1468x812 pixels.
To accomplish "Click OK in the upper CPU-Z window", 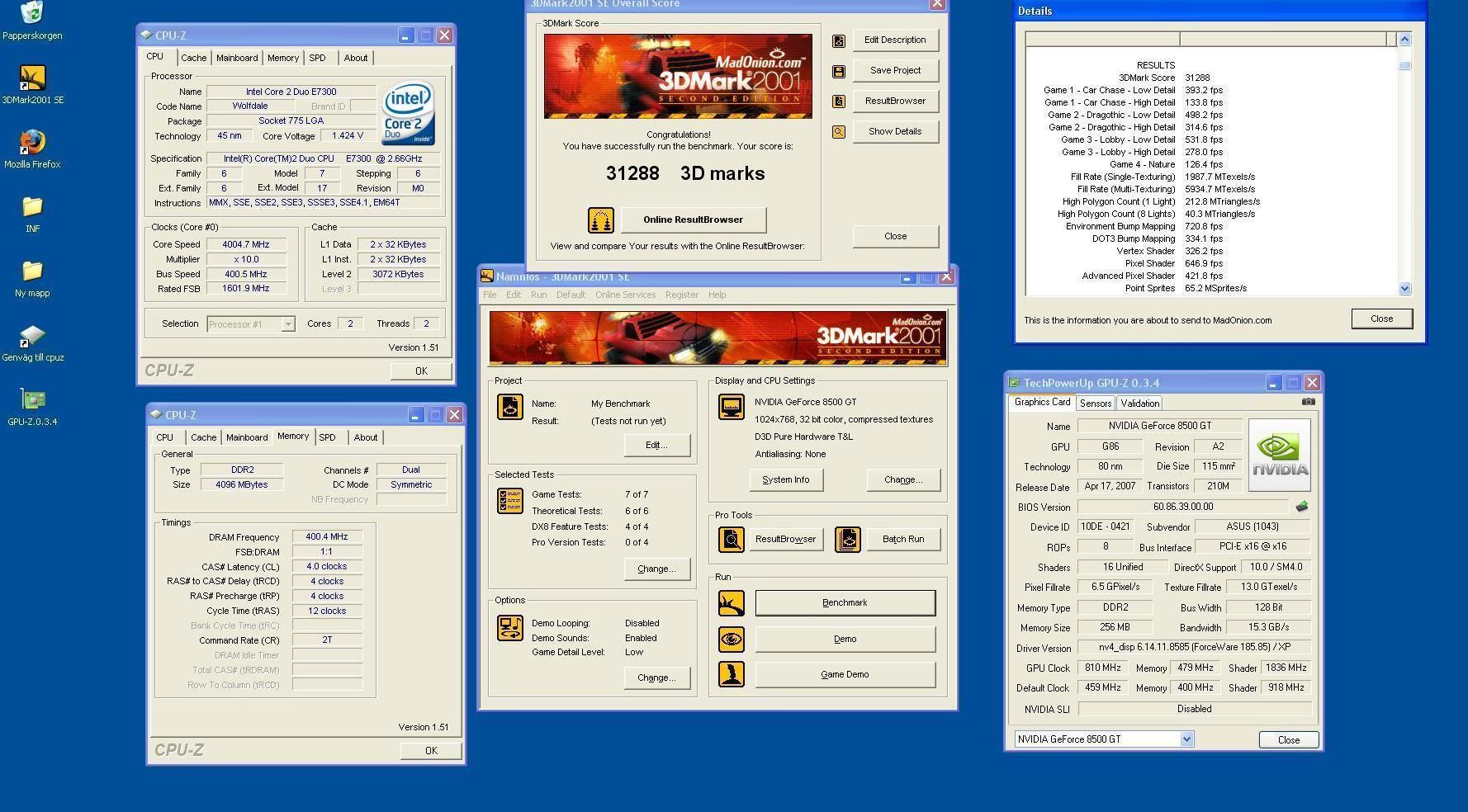I will tap(421, 371).
